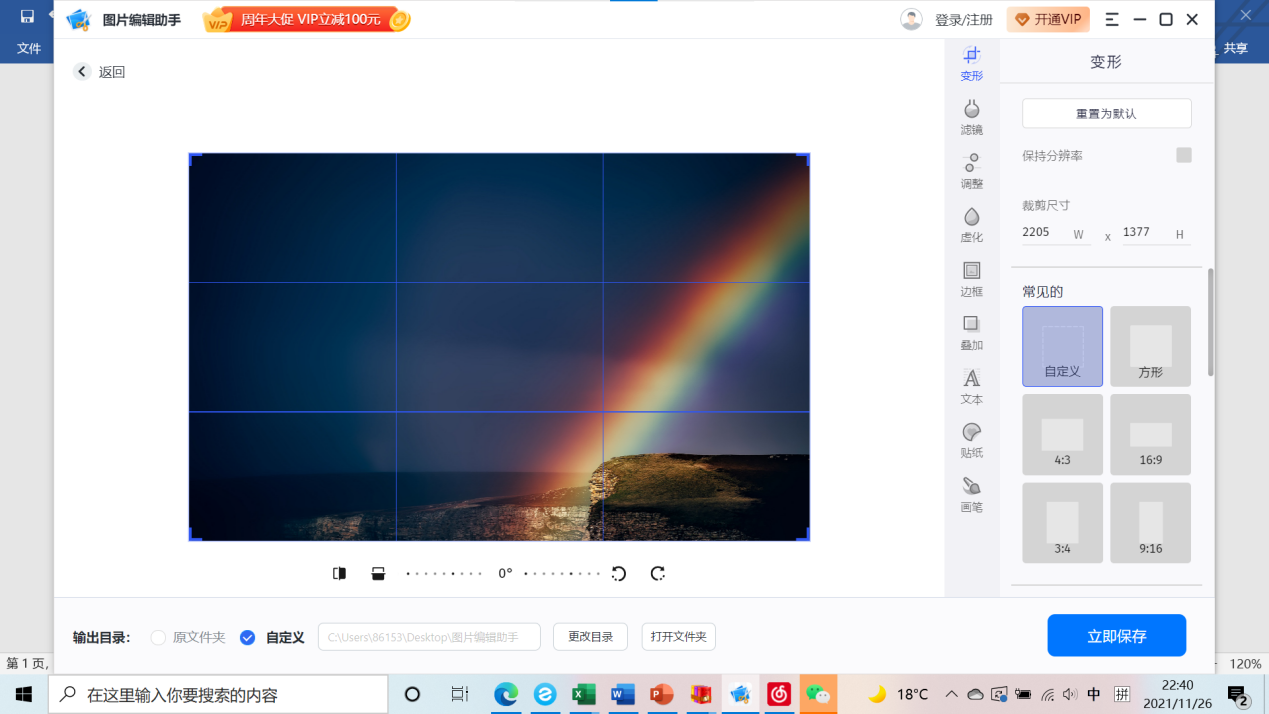Click the back arrow icon next to 返回

click(82, 71)
